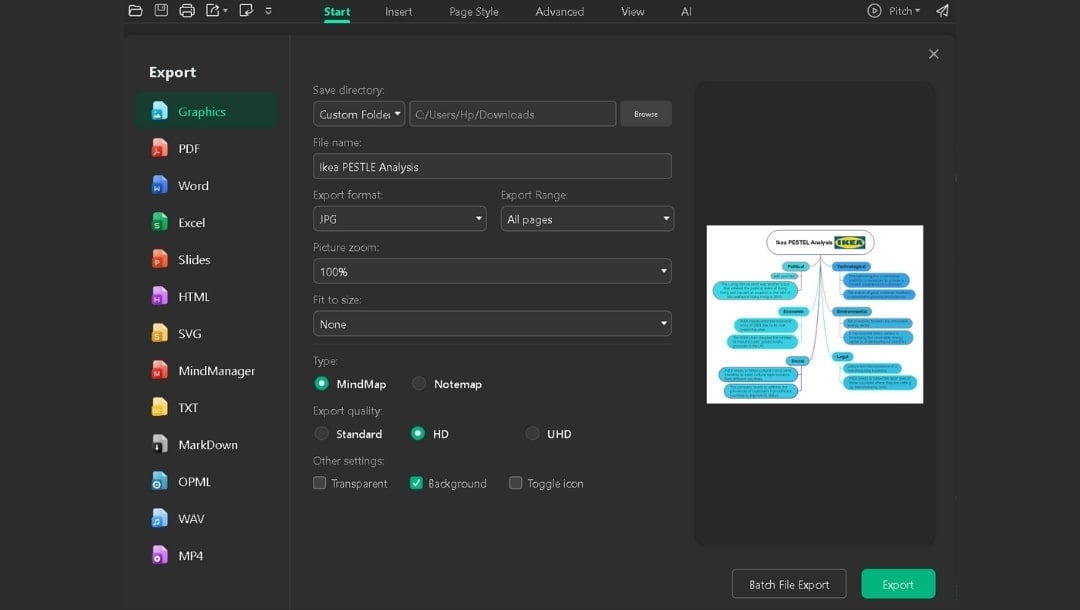1080x610 pixels.
Task: Click the Browse button
Action: point(645,114)
